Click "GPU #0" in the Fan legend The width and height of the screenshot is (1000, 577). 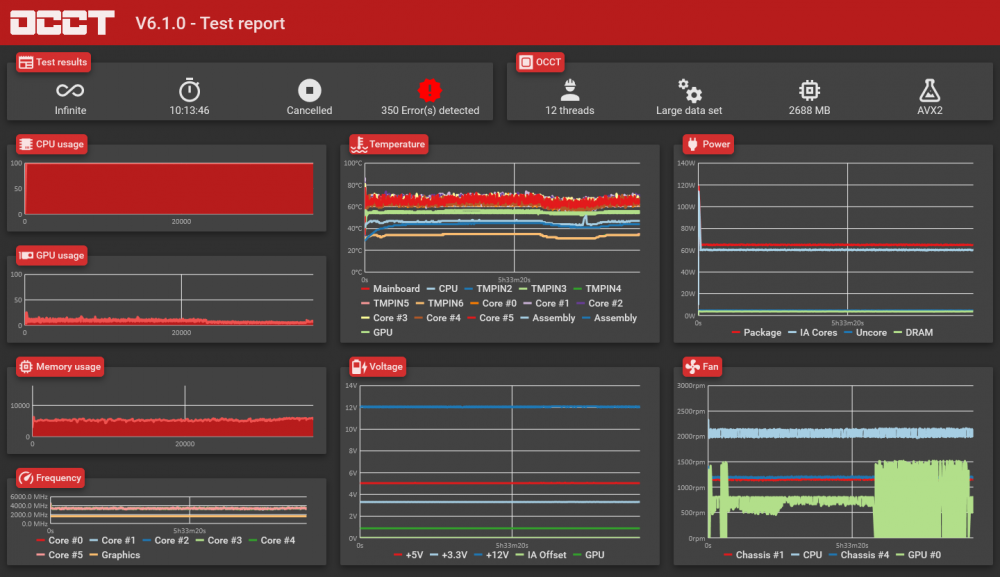[x=924, y=555]
